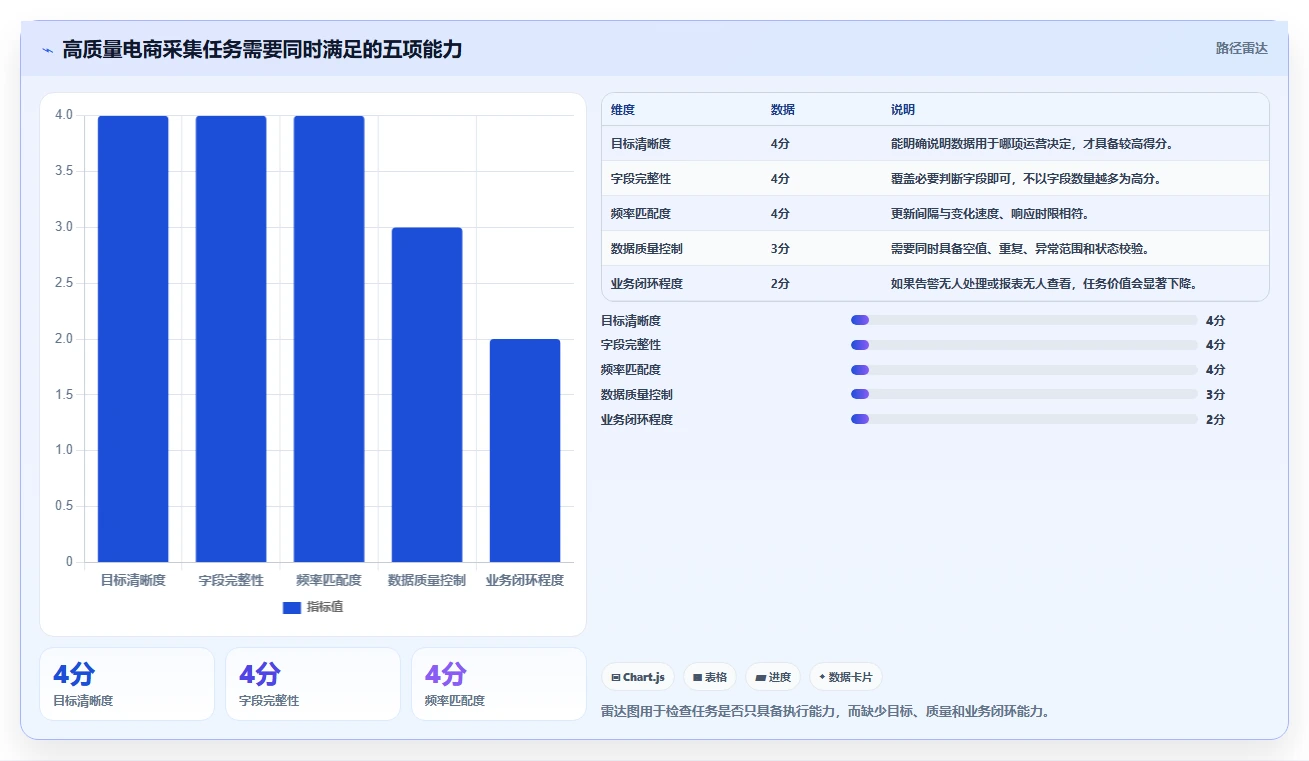Click the 数据 table column header
Image resolution: width=1309 pixels, height=761 pixels.
[x=783, y=110]
